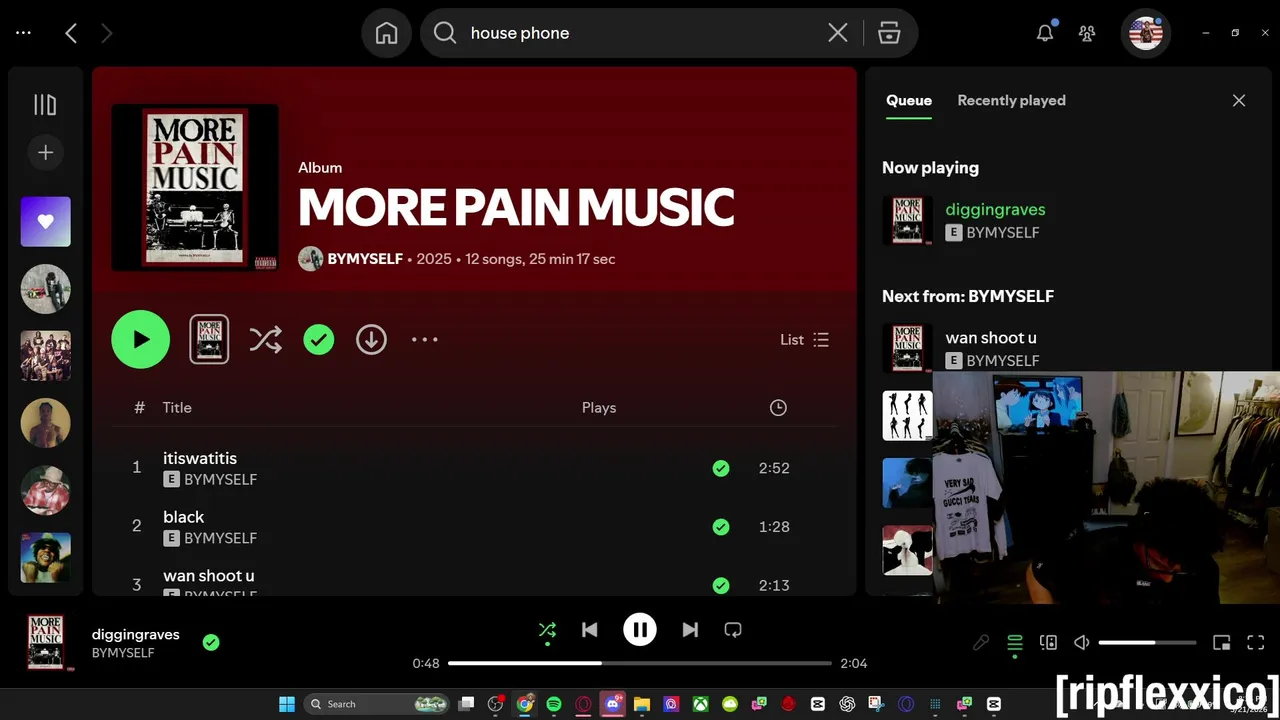This screenshot has height=720, width=1280.
Task: Pause the current song
Action: tap(640, 630)
